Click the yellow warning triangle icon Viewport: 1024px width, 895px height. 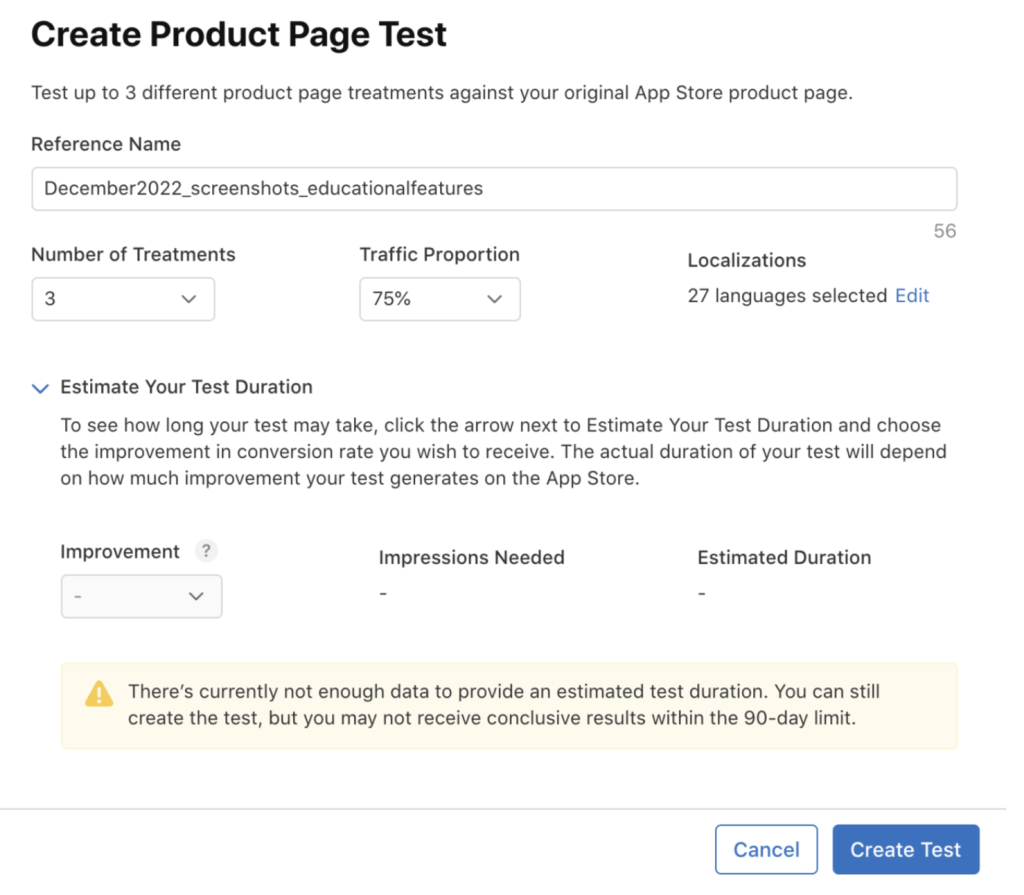[x=99, y=694]
